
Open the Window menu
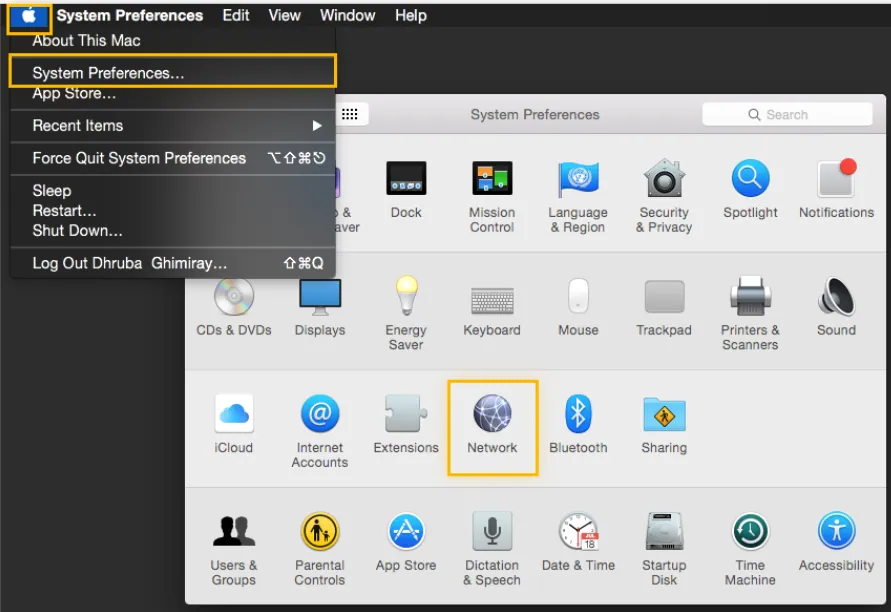[x=347, y=16]
